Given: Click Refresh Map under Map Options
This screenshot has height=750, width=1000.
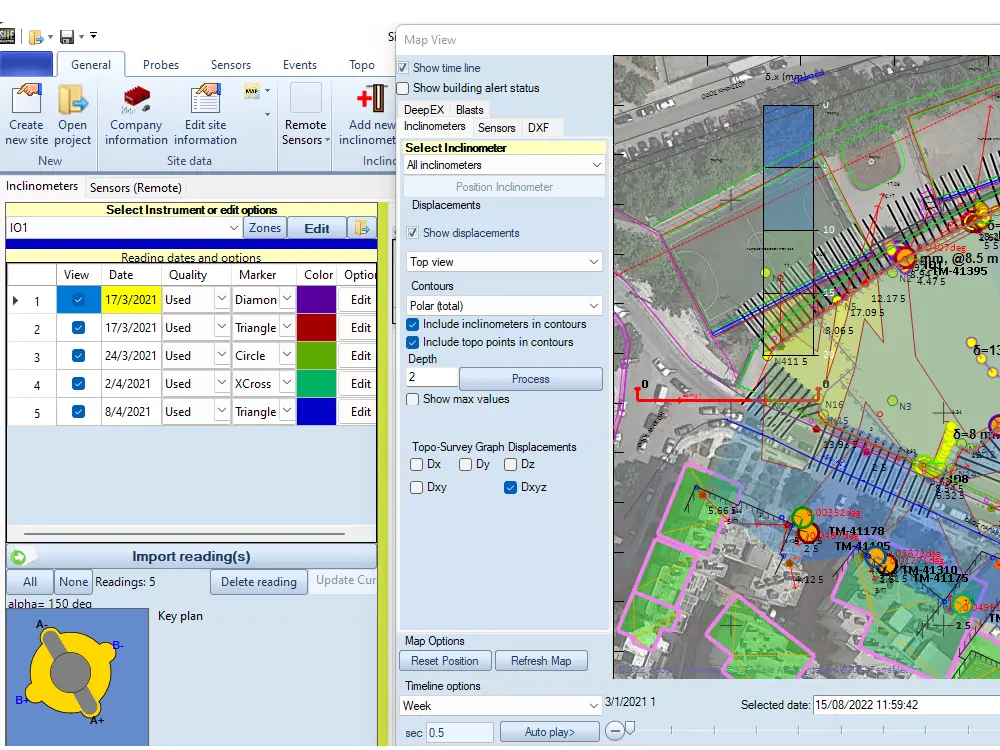Looking at the screenshot, I should tap(541, 660).
